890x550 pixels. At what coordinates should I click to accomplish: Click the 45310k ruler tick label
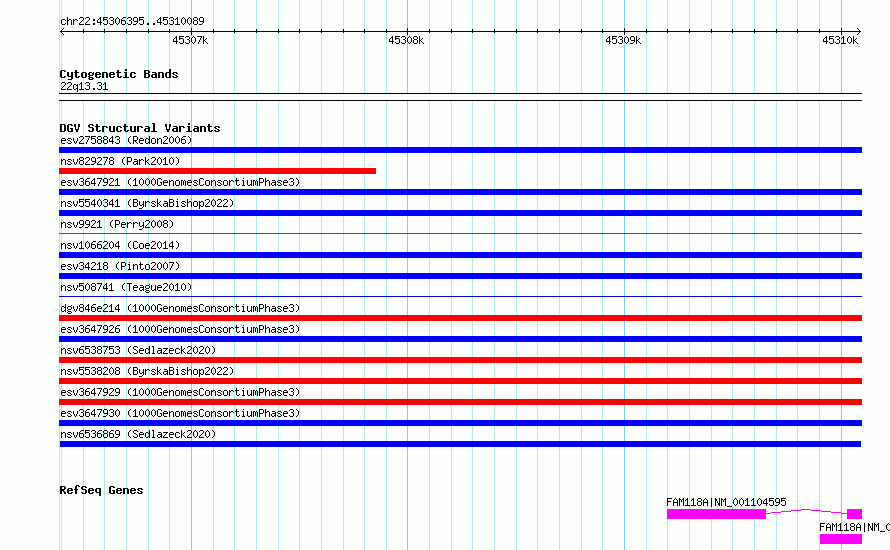[x=840, y=40]
